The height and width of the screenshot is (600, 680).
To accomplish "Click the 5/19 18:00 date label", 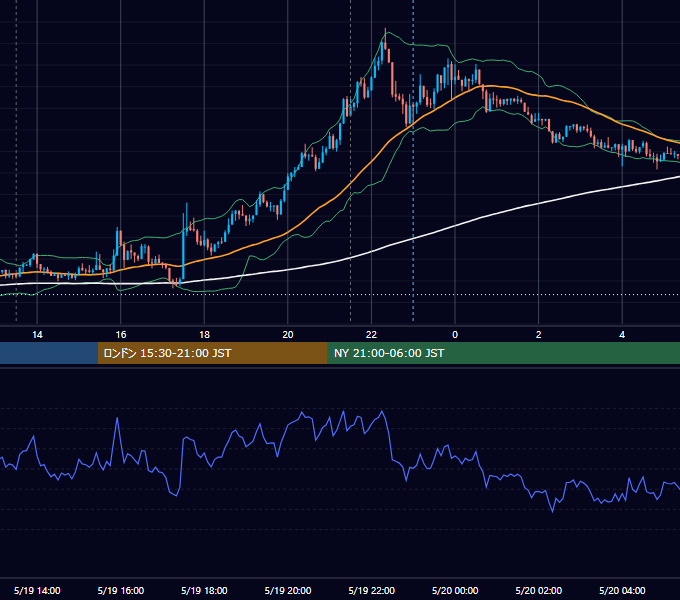I will click(x=204, y=590).
